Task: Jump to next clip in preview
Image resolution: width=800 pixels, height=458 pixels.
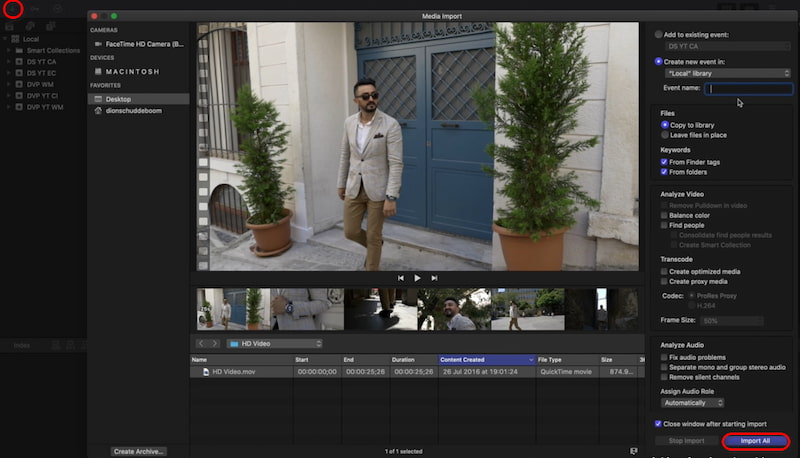Action: pyautogui.click(x=434, y=278)
